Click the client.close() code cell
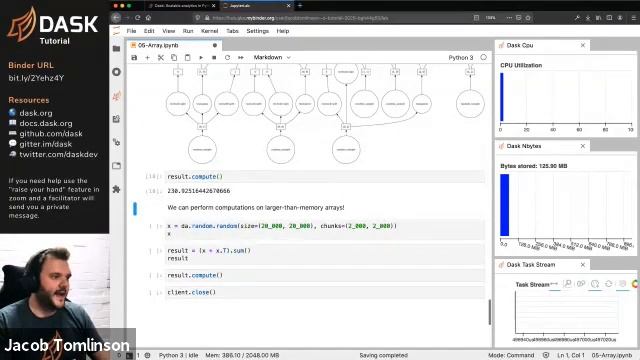Viewport: 640px width, 360px height. [325, 292]
